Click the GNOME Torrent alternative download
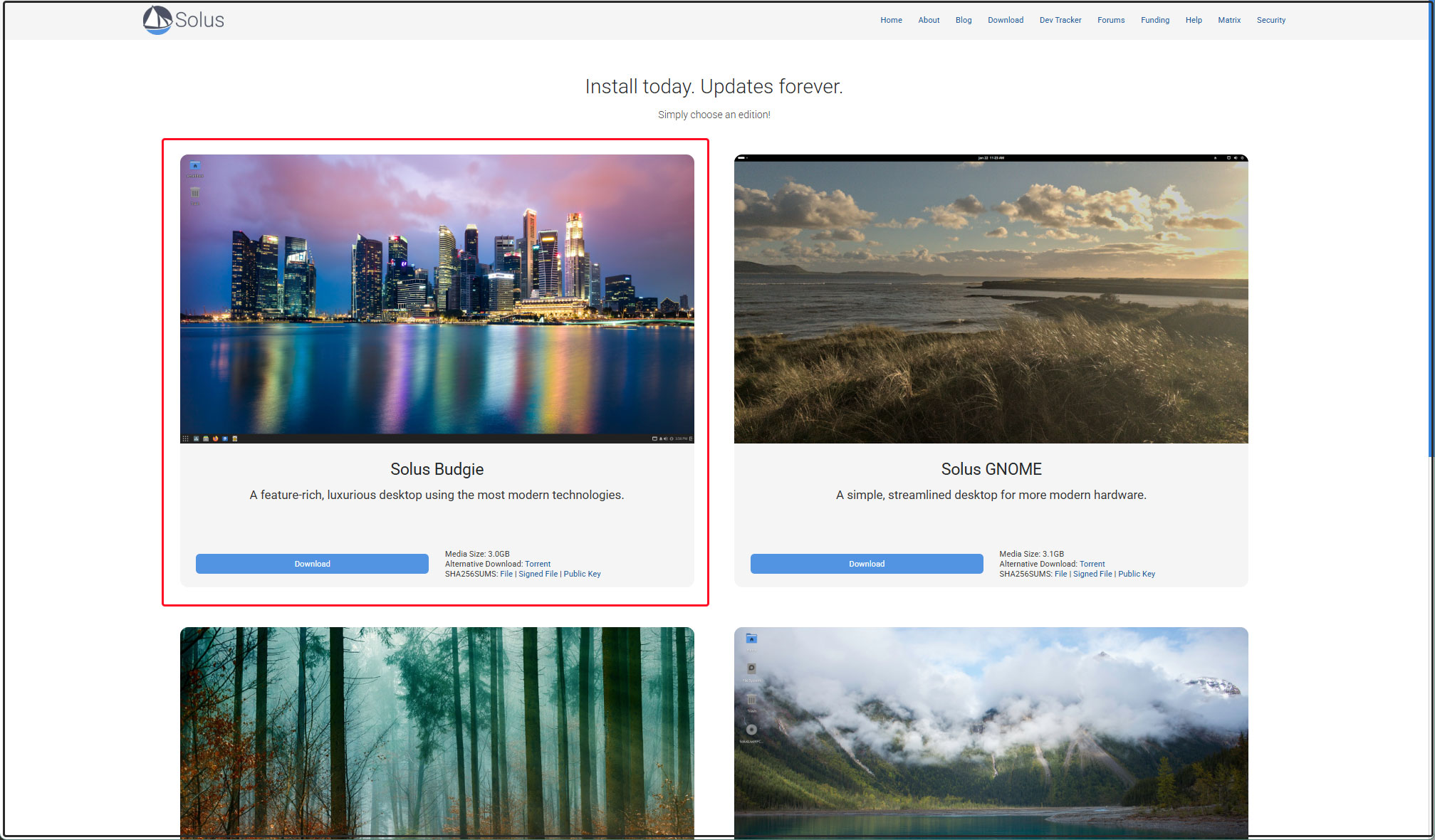The image size is (1435, 840). click(x=1092, y=564)
